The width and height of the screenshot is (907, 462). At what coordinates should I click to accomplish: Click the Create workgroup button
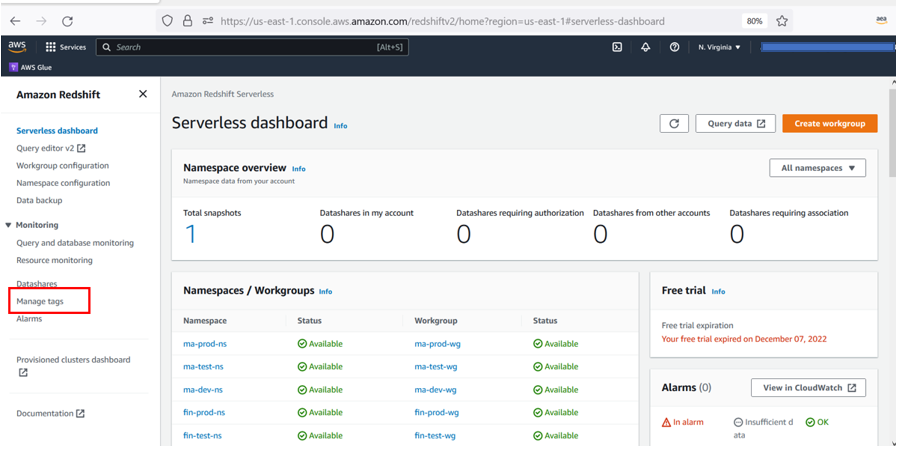(x=829, y=123)
